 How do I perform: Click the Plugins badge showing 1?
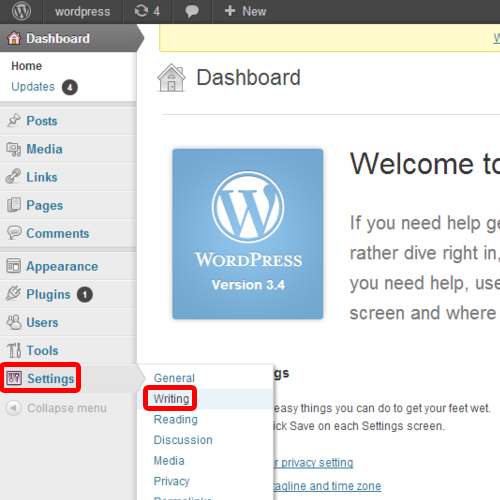pyautogui.click(x=85, y=295)
